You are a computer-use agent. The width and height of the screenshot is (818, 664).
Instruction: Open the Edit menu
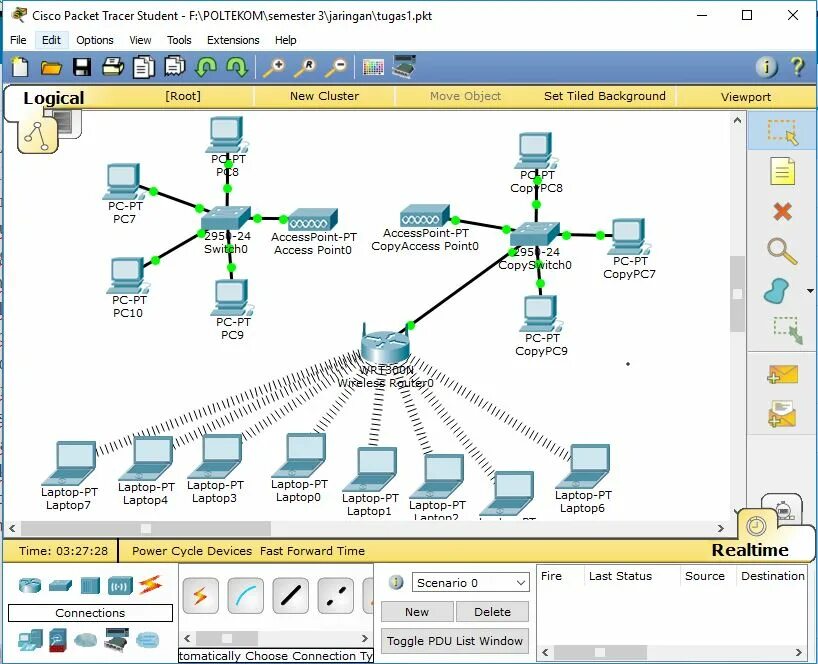tap(51, 40)
